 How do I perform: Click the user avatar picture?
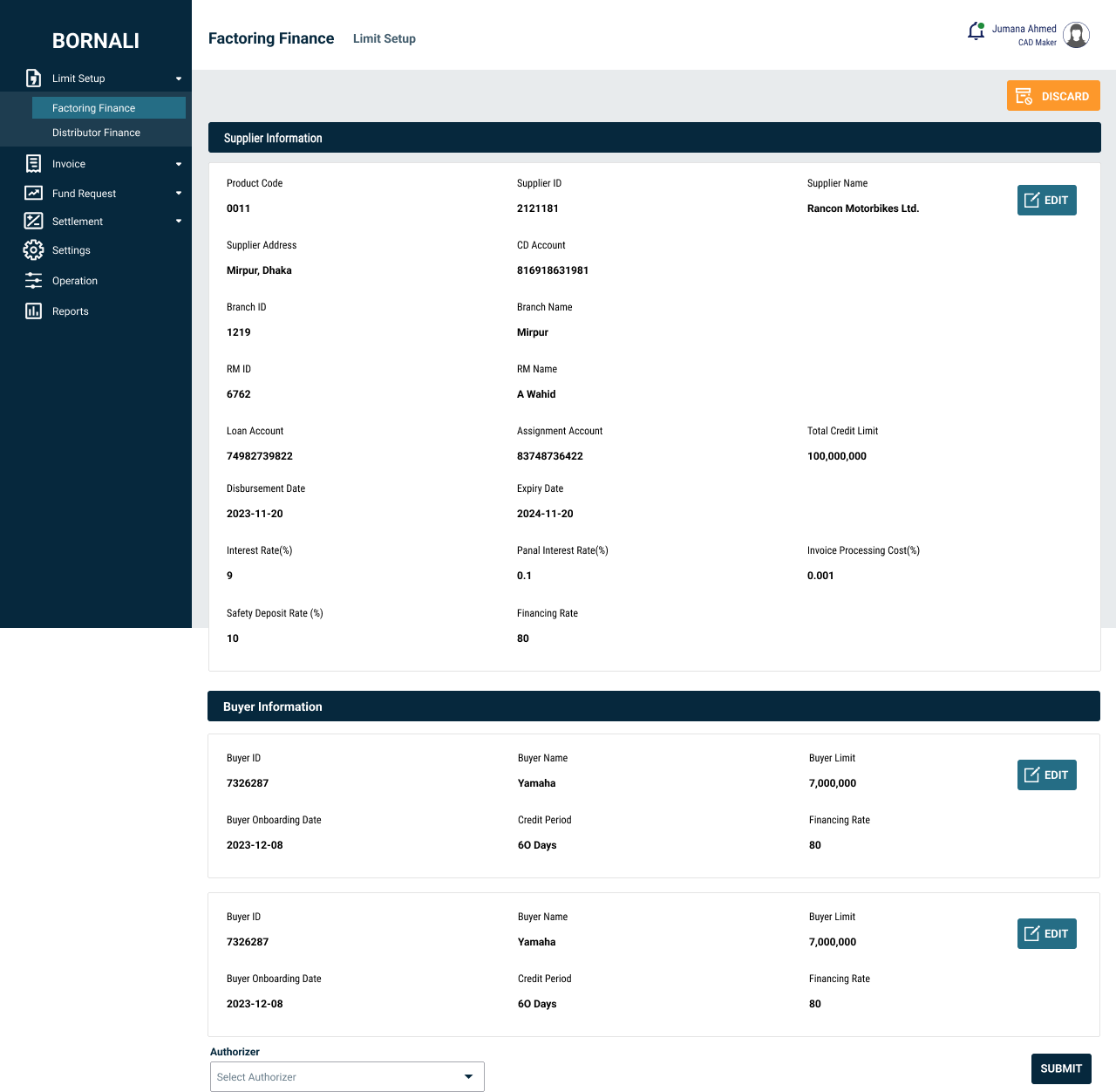(1077, 35)
